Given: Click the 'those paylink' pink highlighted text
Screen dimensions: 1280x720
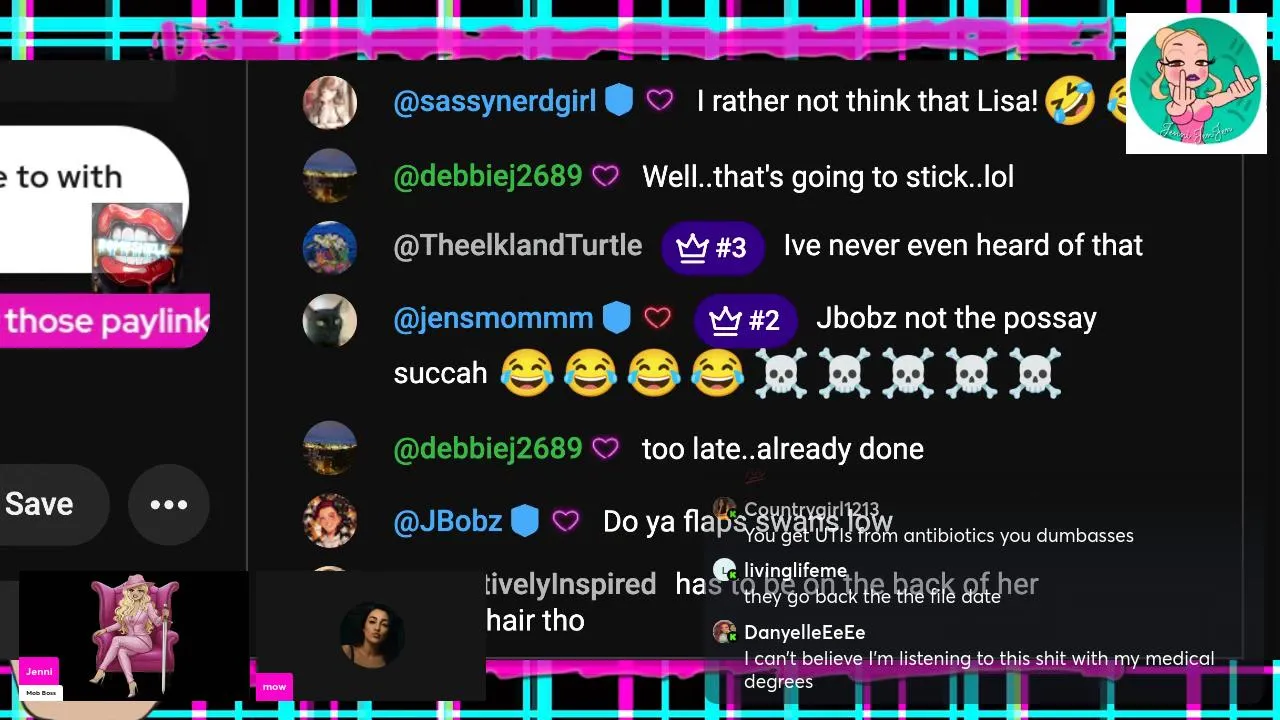Looking at the screenshot, I should [x=105, y=321].
